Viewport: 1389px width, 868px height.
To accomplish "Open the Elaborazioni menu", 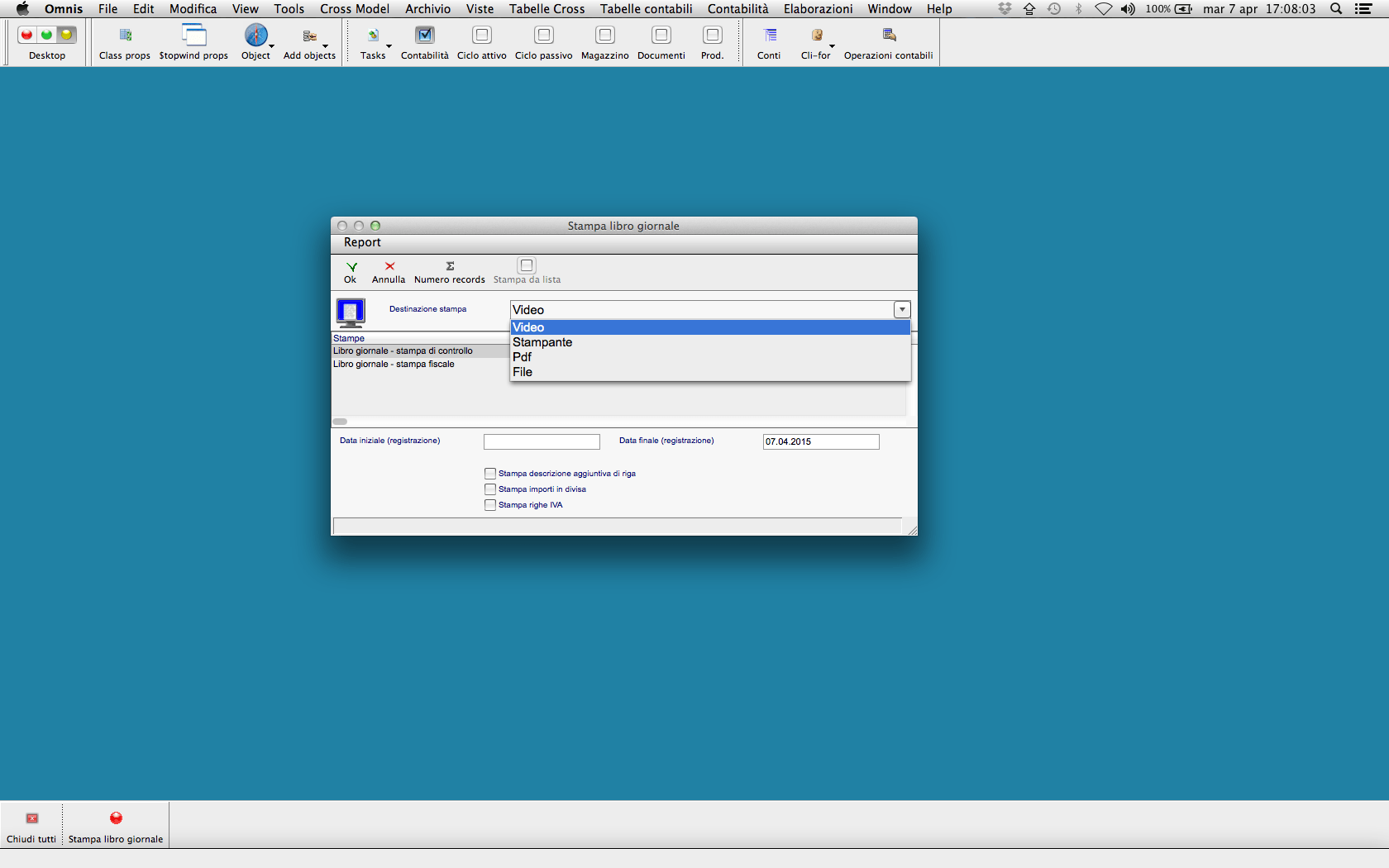I will click(818, 9).
